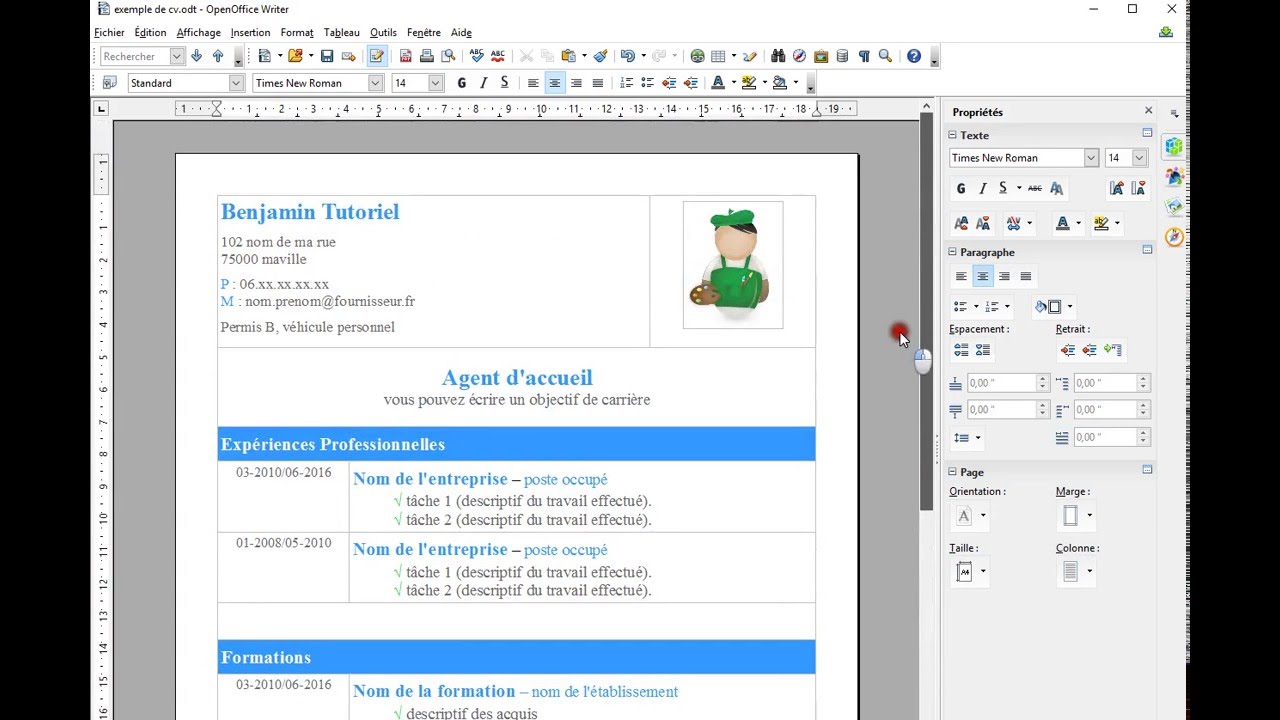Click the New document toolbar icon
1280x720 pixels.
pos(264,56)
